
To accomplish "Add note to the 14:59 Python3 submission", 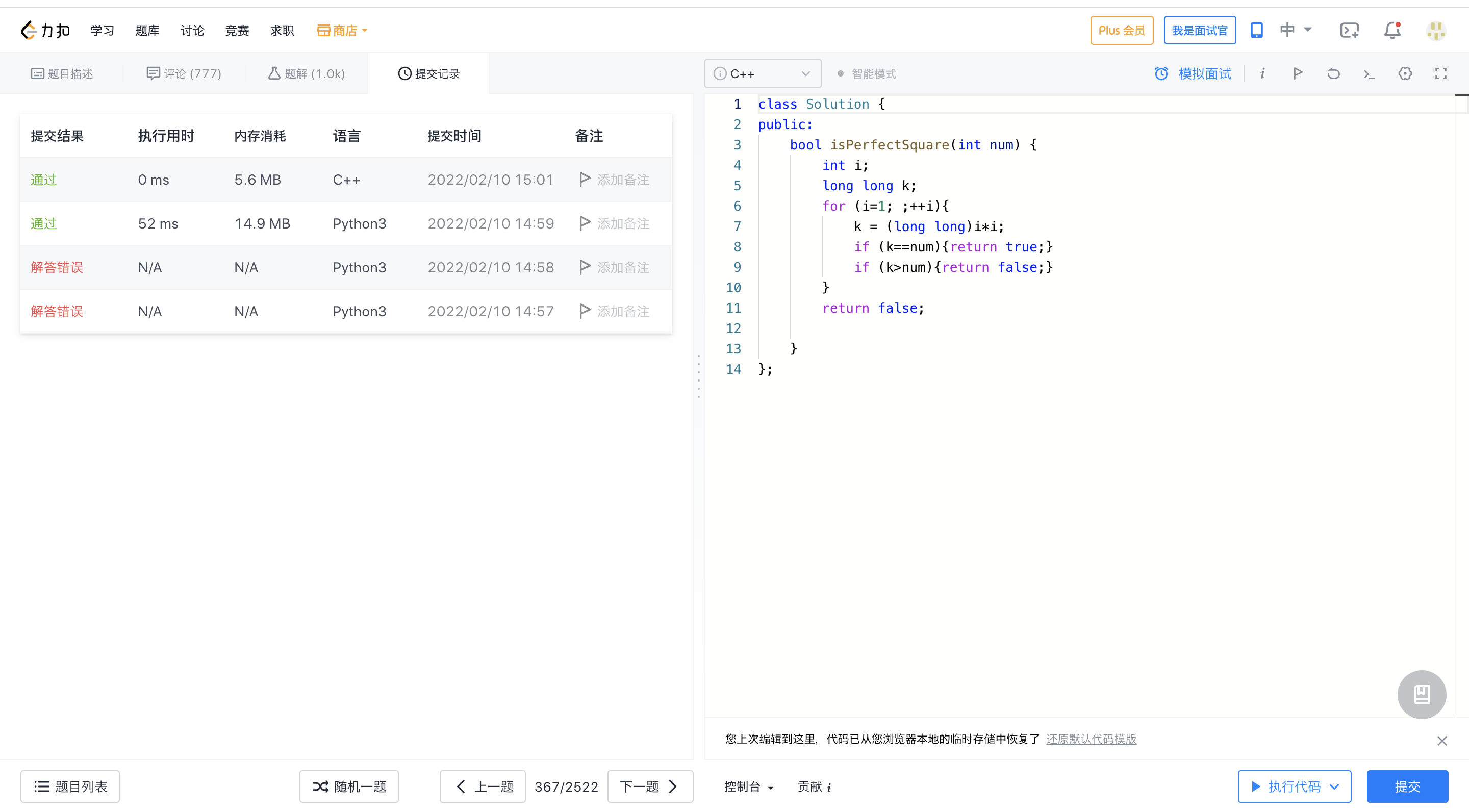I will 615,223.
